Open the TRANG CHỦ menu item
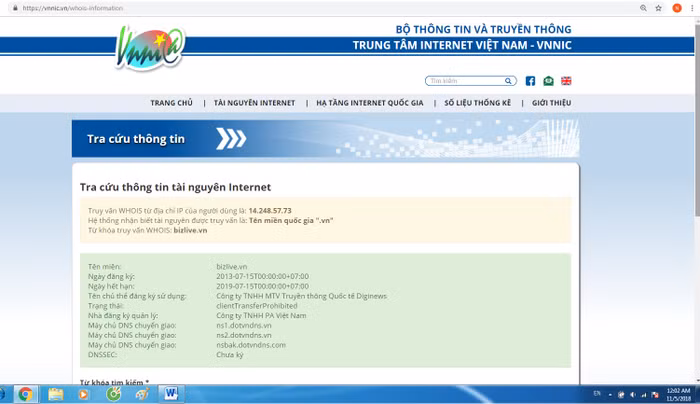700x404 pixels. coord(171,103)
